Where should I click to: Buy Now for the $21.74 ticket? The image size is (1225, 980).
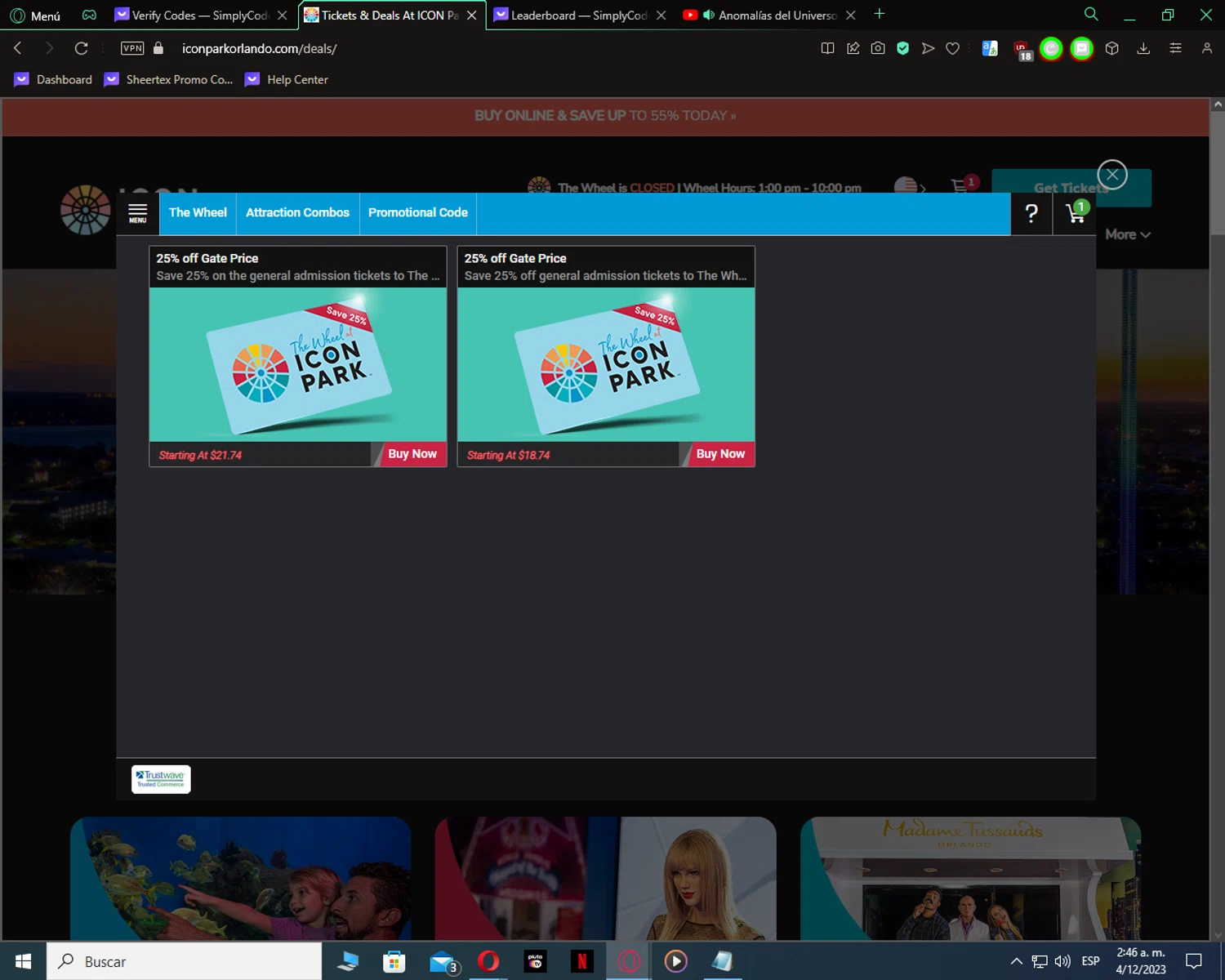click(x=411, y=454)
